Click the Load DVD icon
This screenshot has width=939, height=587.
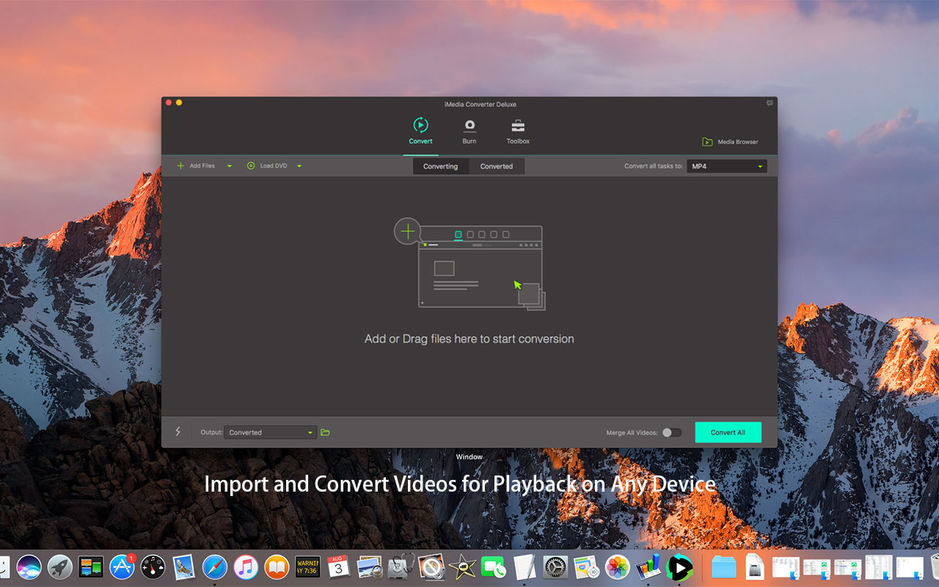(x=250, y=164)
